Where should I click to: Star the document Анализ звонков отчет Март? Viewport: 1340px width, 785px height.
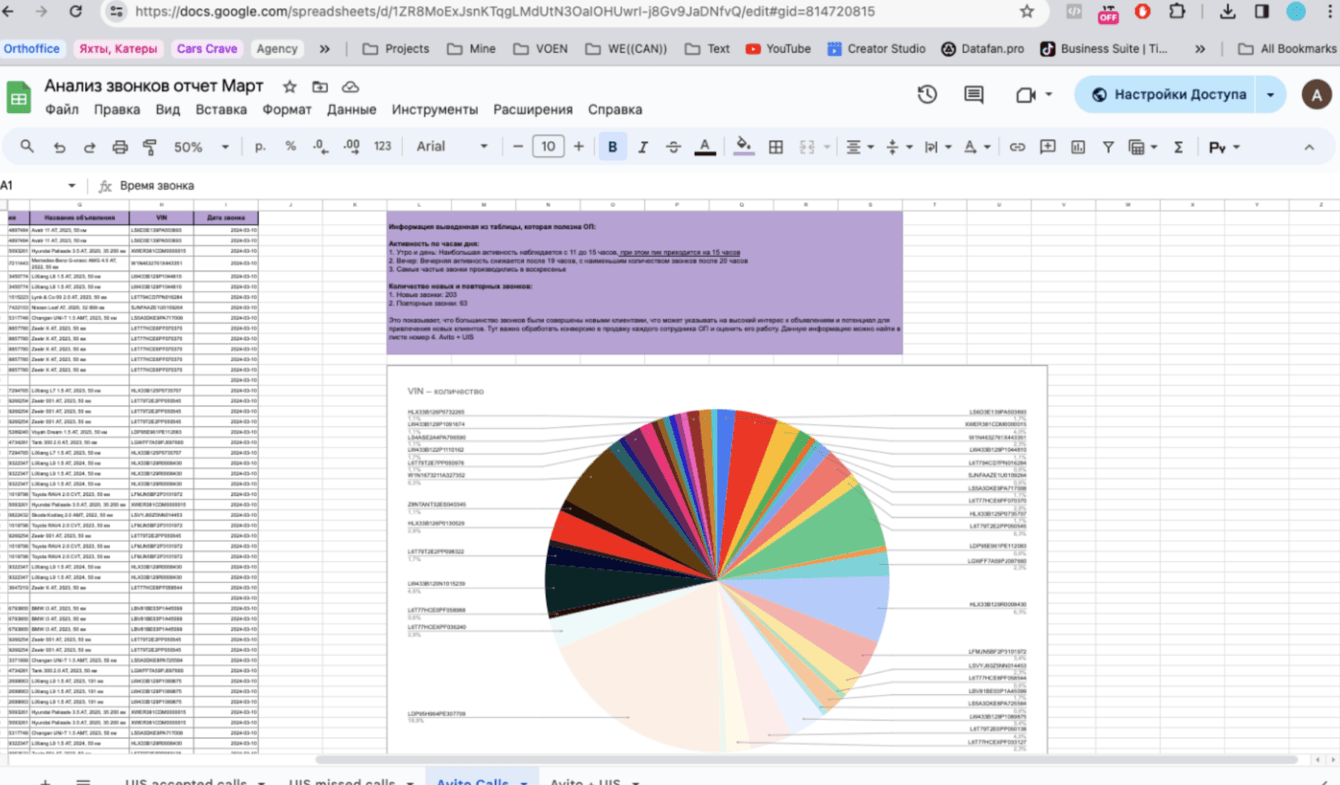pyautogui.click(x=289, y=87)
